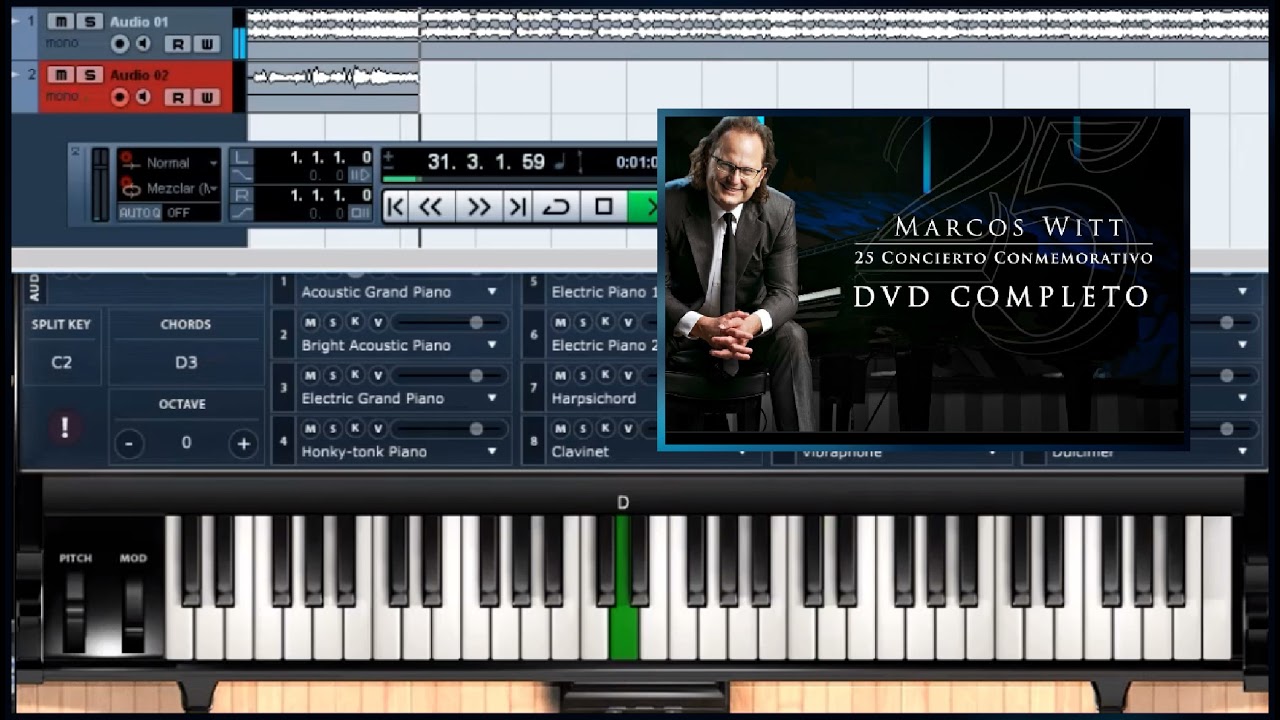Solo slot 8 Clavinet
This screenshot has width=1280, height=720.
click(x=583, y=428)
